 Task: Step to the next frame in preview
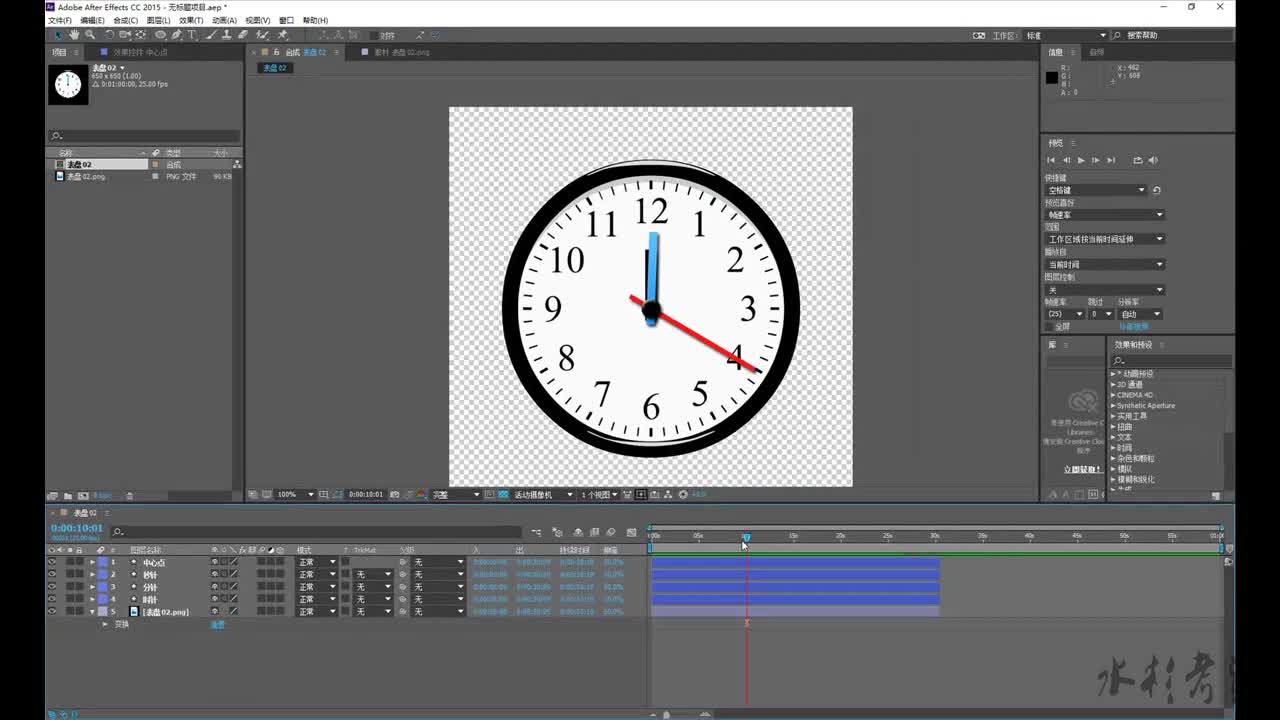pyautogui.click(x=1096, y=160)
